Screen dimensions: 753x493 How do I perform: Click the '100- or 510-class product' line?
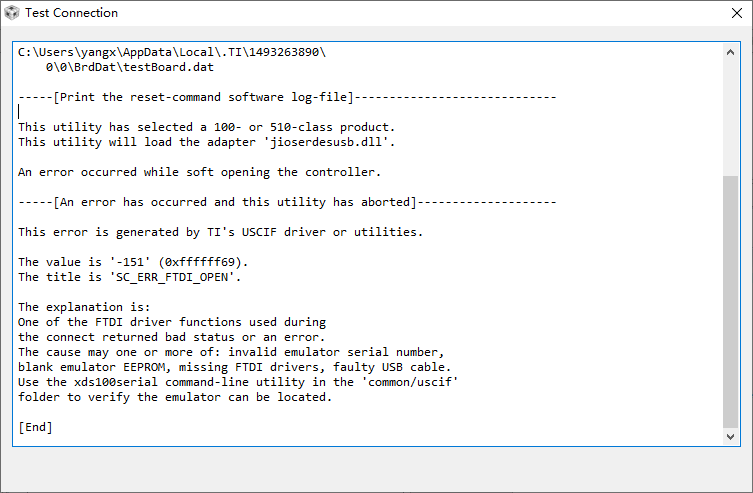(206, 127)
